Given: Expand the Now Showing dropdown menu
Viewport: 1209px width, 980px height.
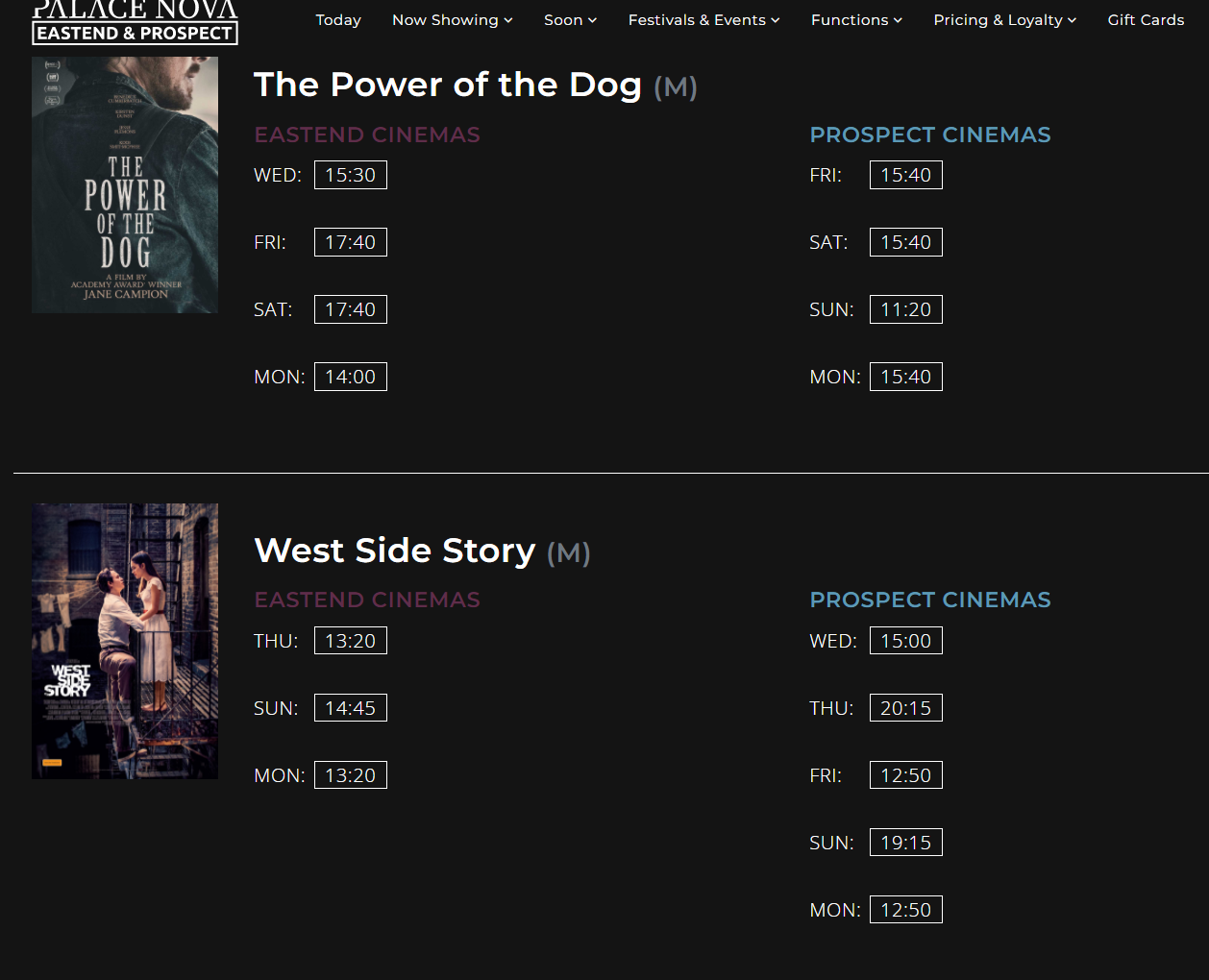Looking at the screenshot, I should click(x=452, y=20).
